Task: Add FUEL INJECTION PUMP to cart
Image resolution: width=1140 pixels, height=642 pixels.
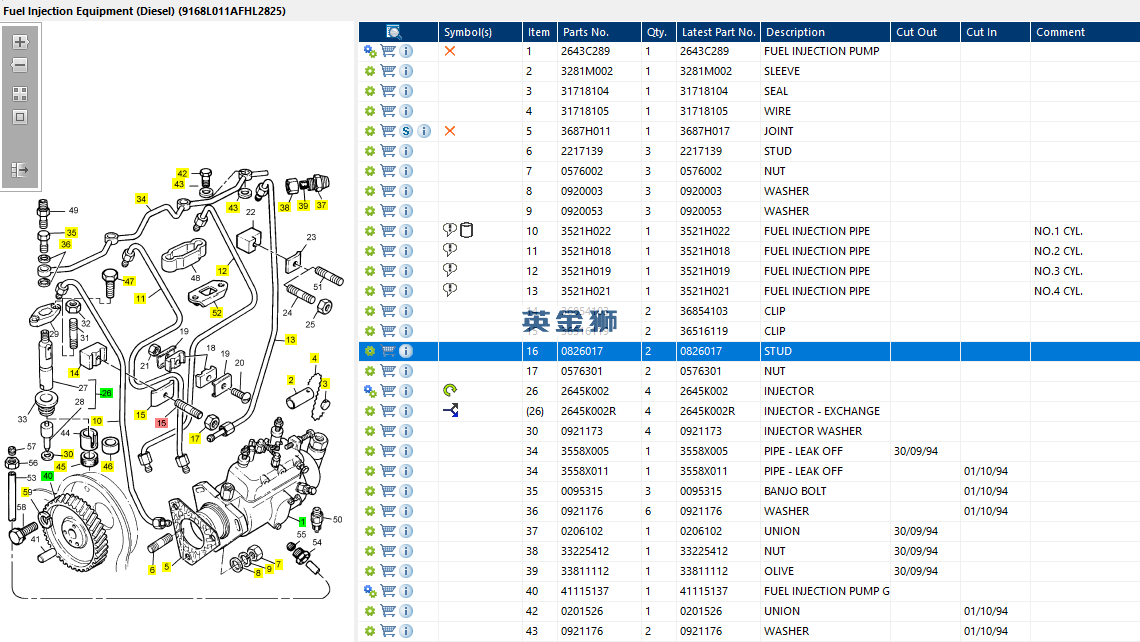Action: pyautogui.click(x=388, y=51)
